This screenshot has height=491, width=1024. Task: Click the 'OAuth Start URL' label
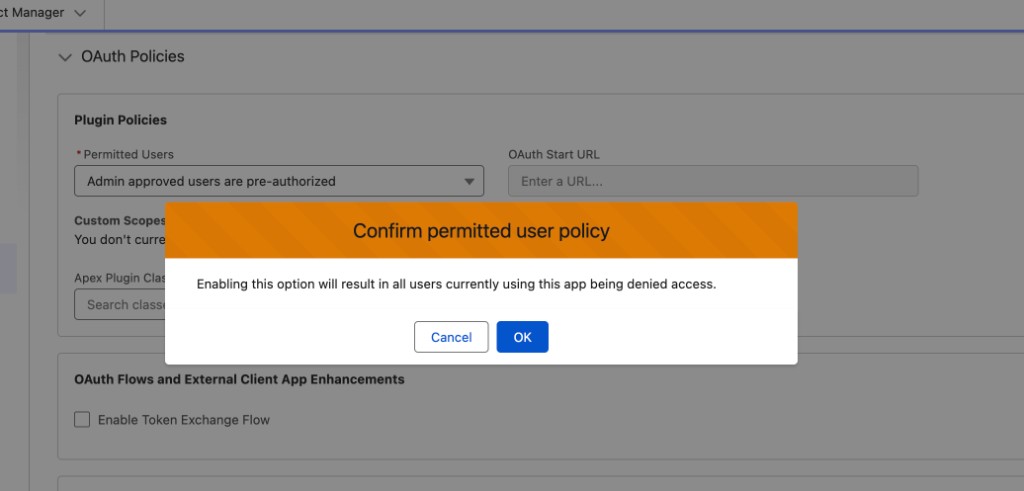pos(554,155)
